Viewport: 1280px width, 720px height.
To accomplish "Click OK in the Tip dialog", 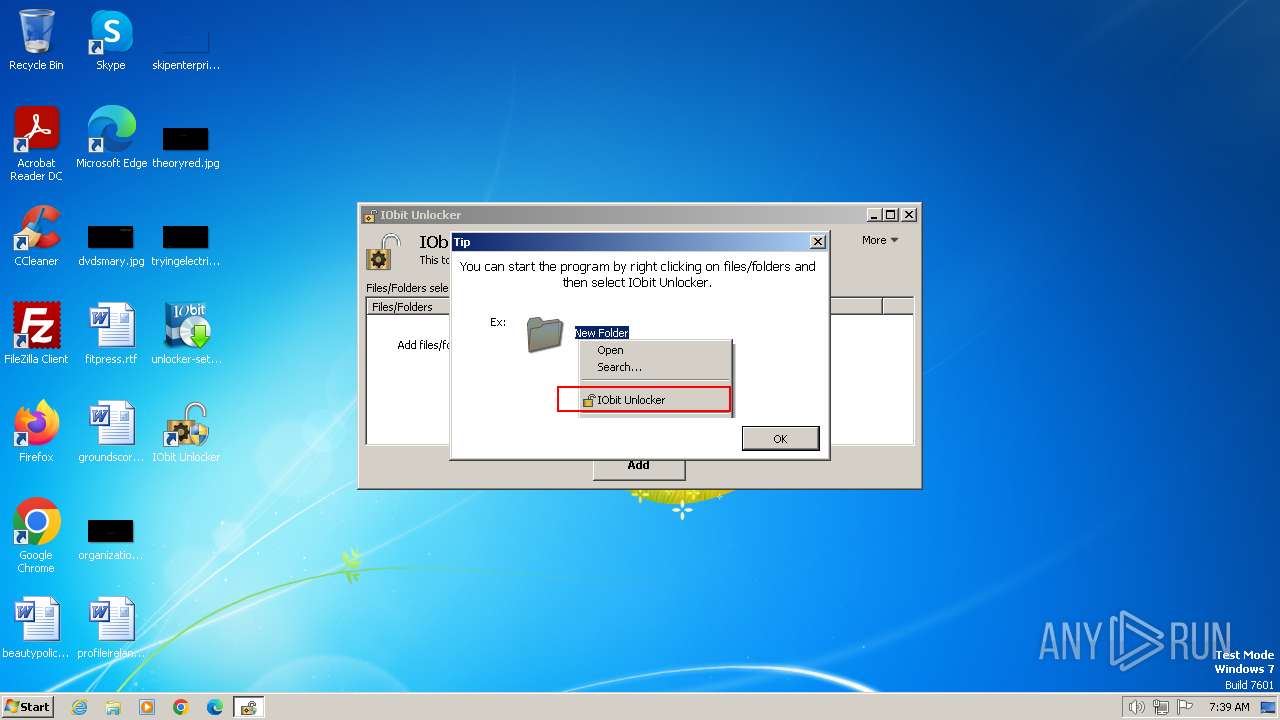I will coord(780,439).
